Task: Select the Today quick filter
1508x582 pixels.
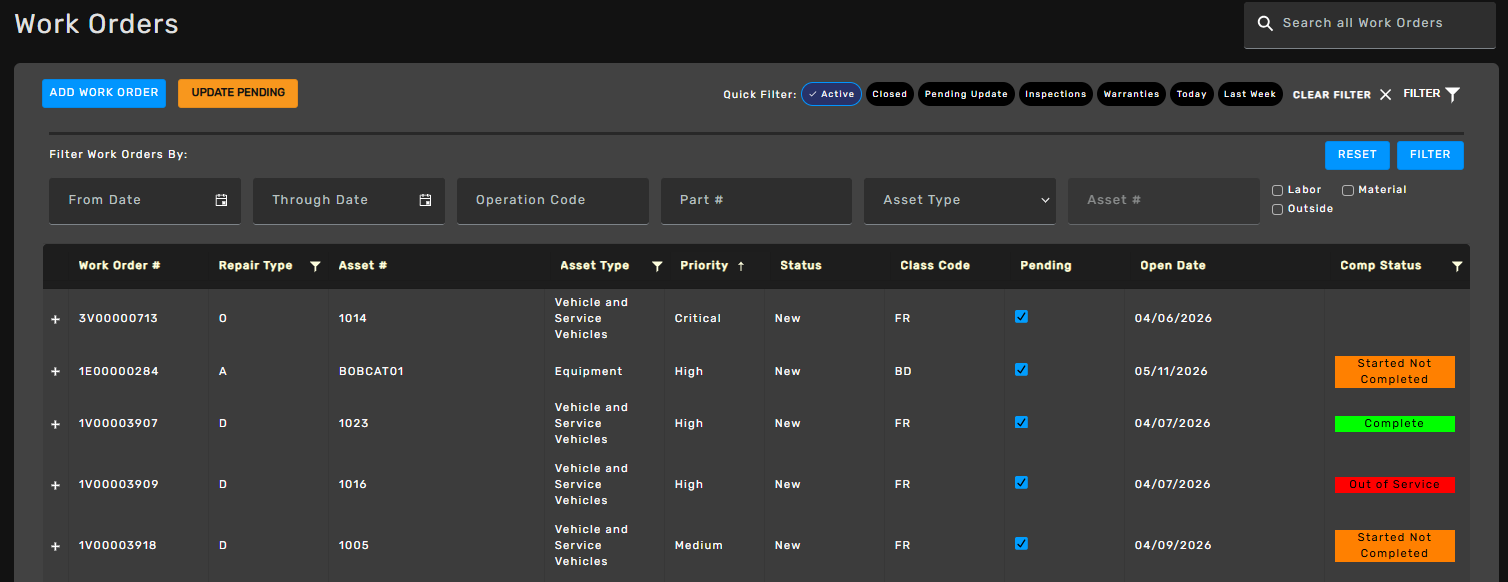Action: tap(1192, 94)
